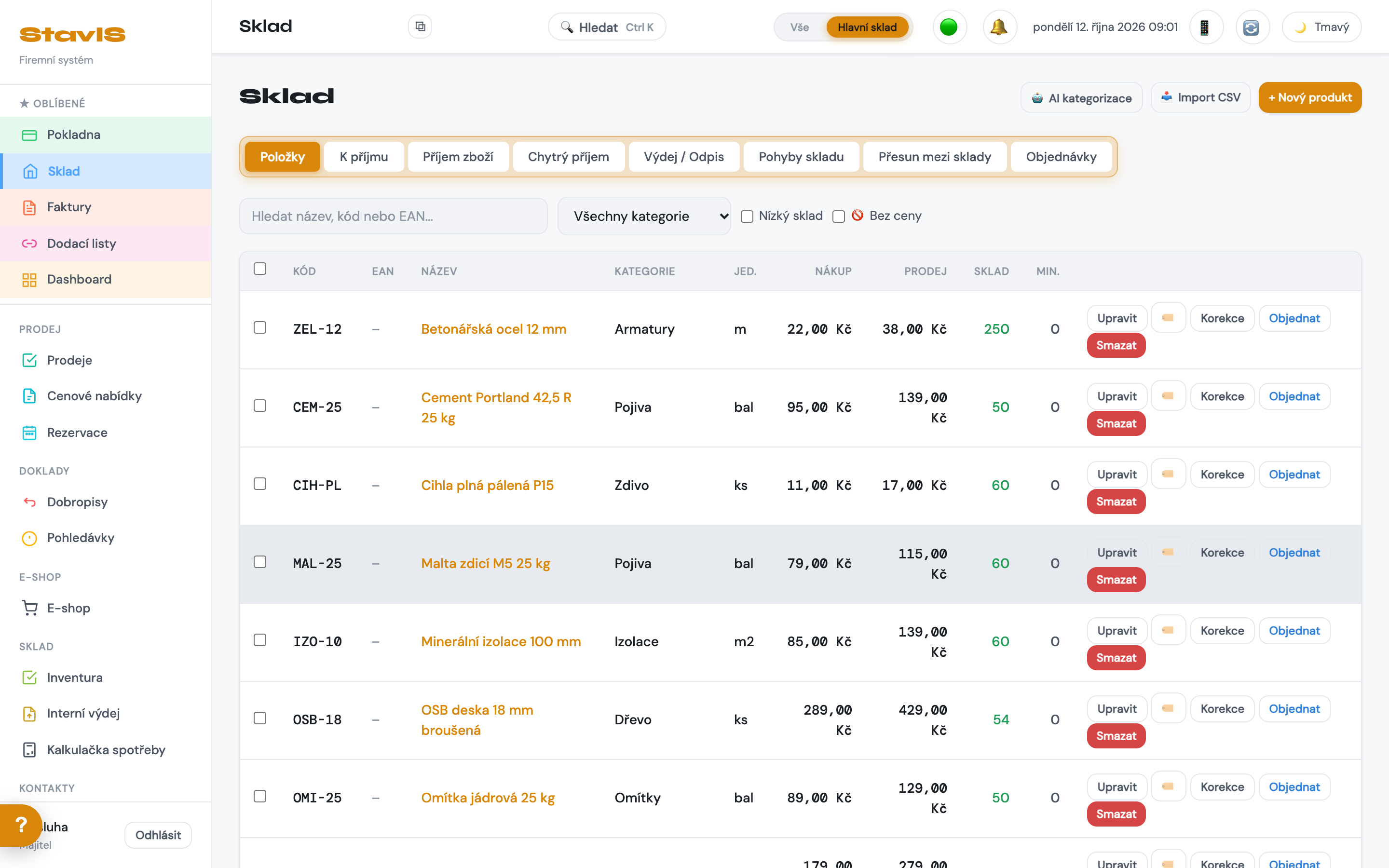Click Objednat for Cihla plná pálená P15
The height and width of the screenshot is (868, 1389).
1294,474
